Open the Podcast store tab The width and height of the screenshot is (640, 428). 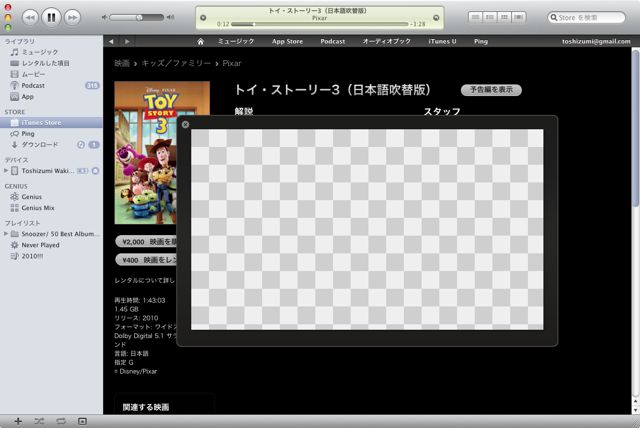(x=333, y=41)
